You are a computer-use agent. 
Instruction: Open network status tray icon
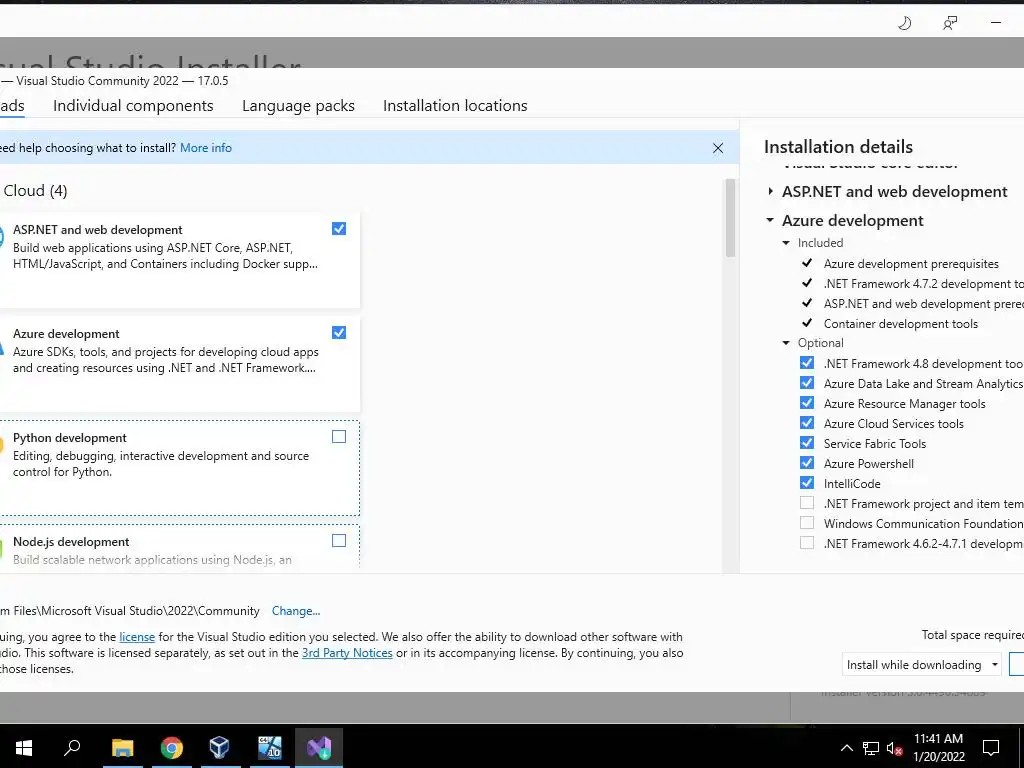tap(871, 748)
